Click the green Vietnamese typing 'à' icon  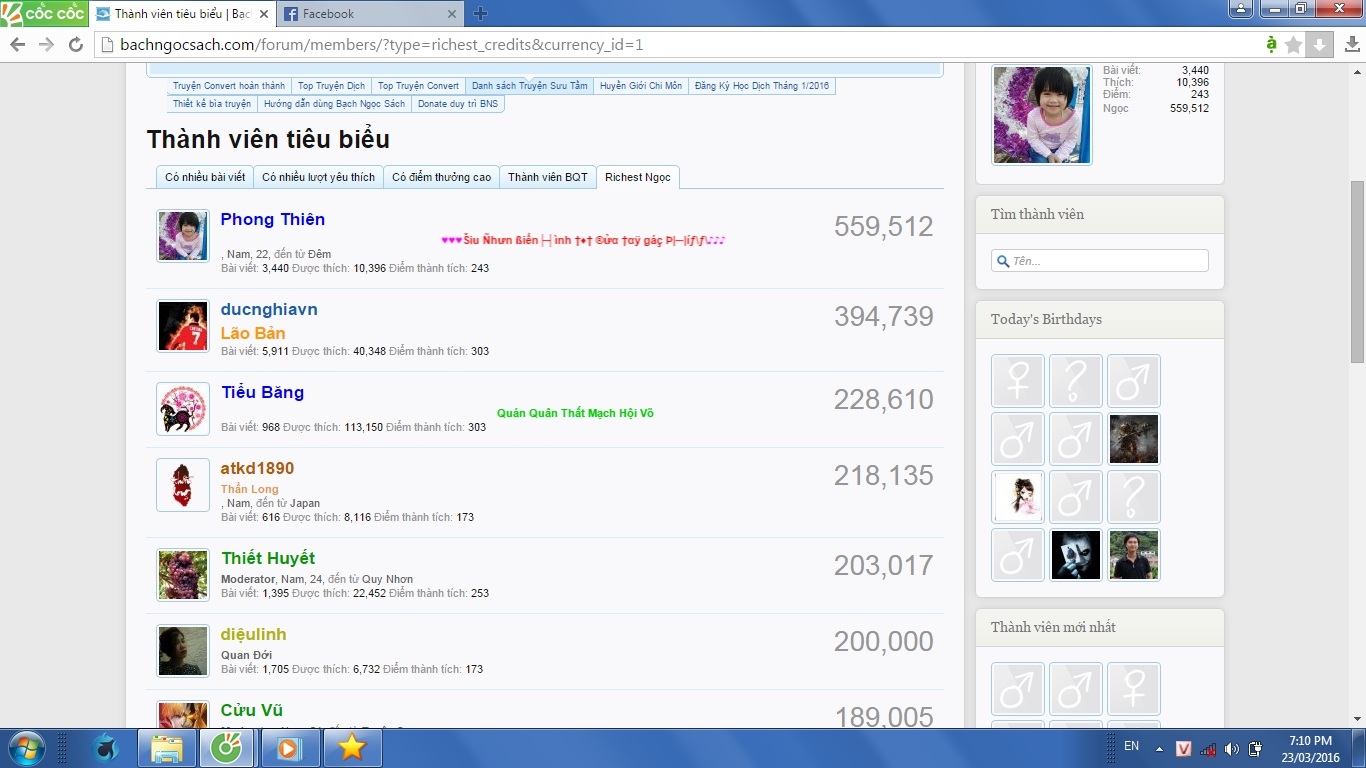click(1271, 44)
